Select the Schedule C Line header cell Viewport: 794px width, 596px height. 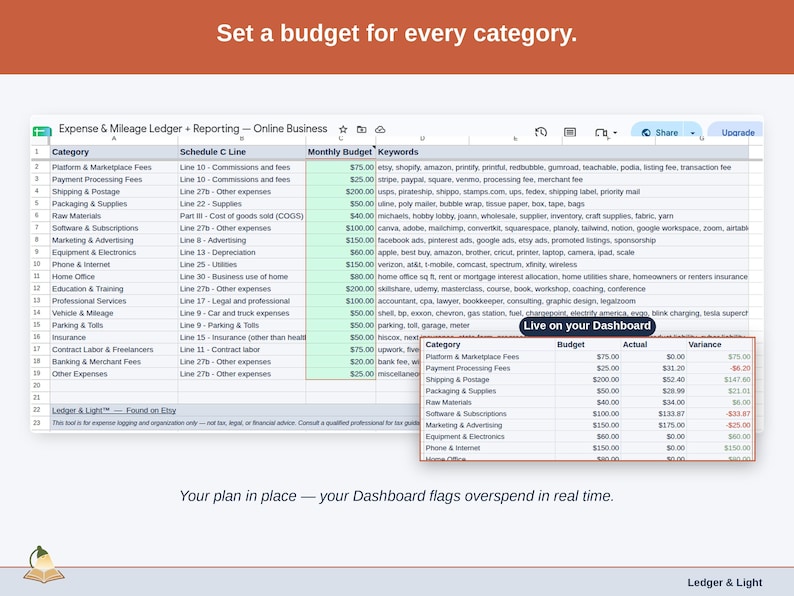242,152
